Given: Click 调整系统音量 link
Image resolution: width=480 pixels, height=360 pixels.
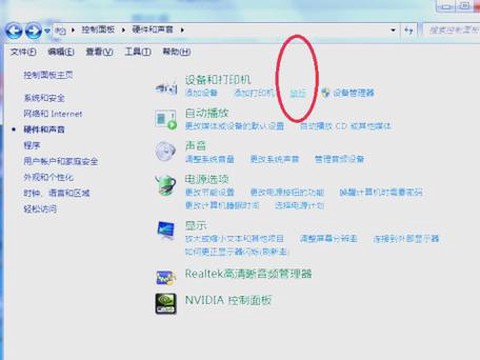Looking at the screenshot, I should pos(210,159).
